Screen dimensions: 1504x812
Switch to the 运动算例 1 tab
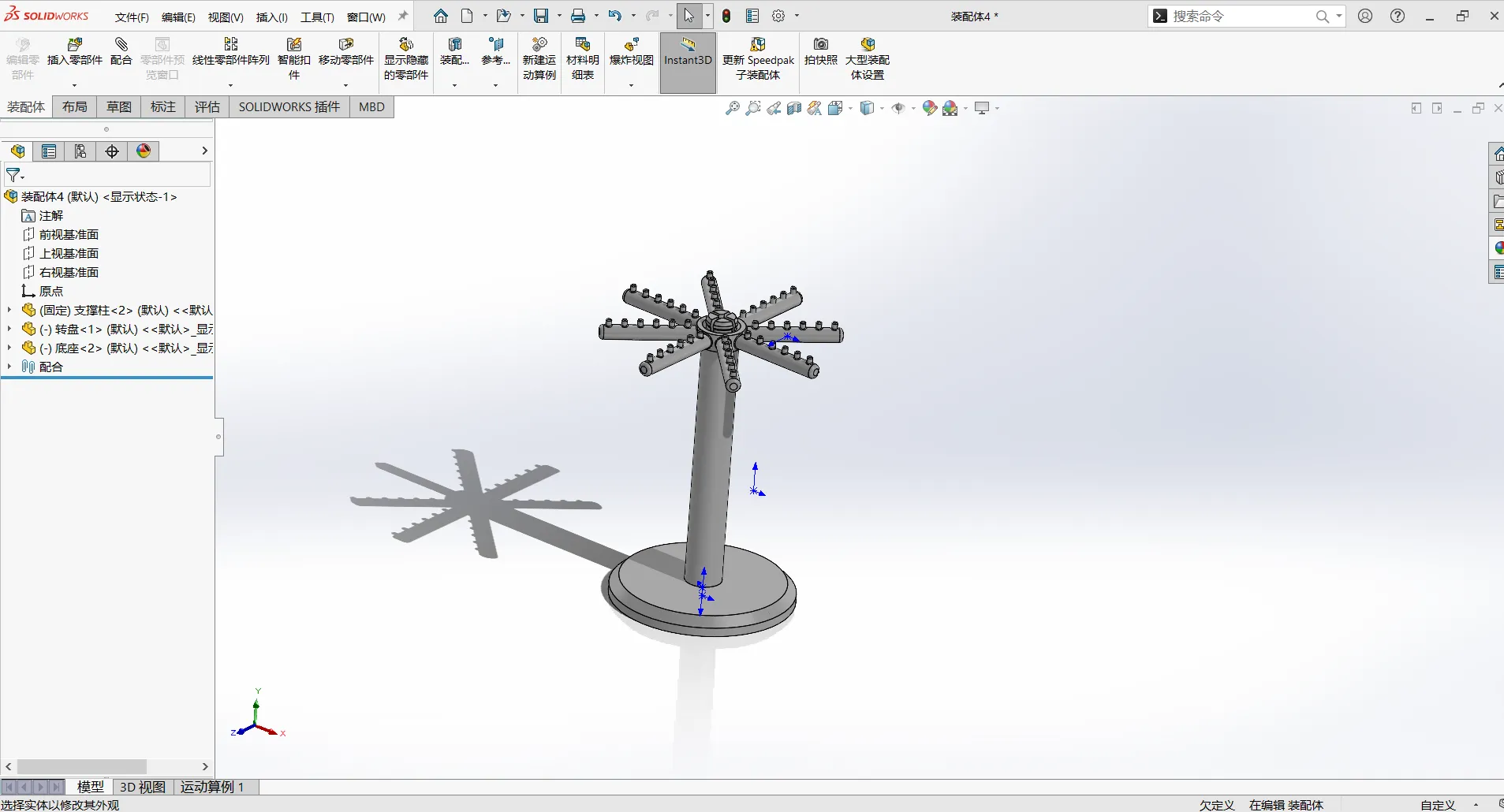(x=212, y=787)
